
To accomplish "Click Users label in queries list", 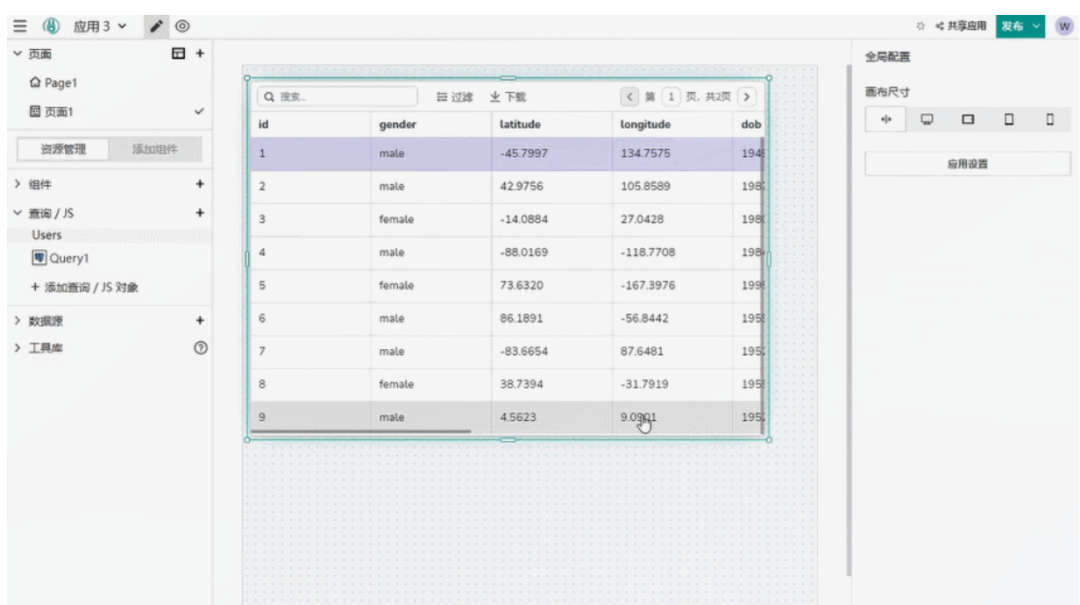I will pyautogui.click(x=46, y=235).
